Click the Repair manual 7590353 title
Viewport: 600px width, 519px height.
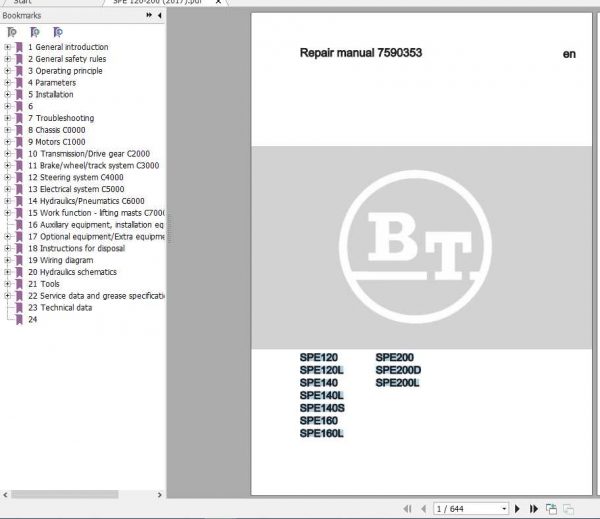click(361, 53)
